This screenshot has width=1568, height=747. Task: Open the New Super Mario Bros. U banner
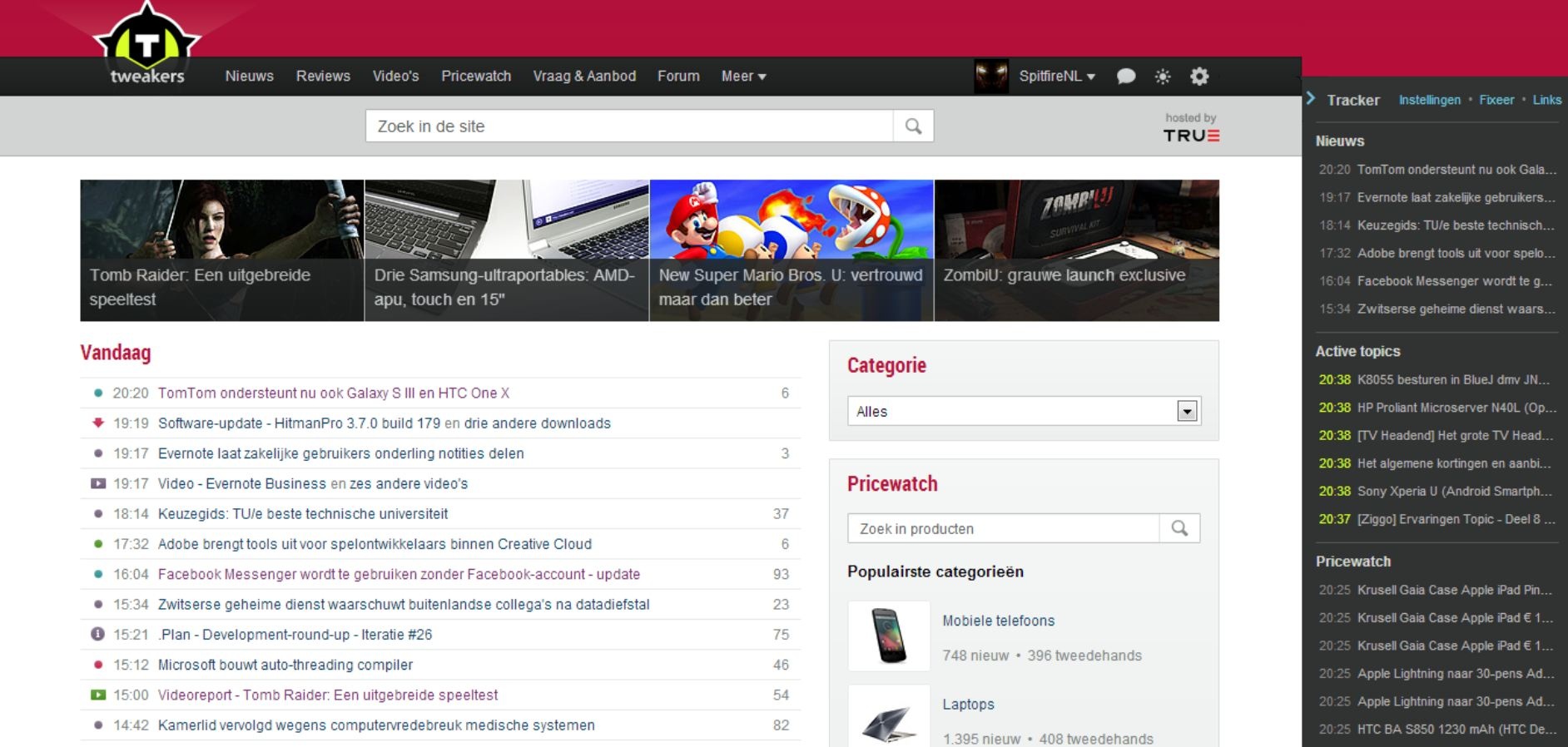(x=791, y=250)
